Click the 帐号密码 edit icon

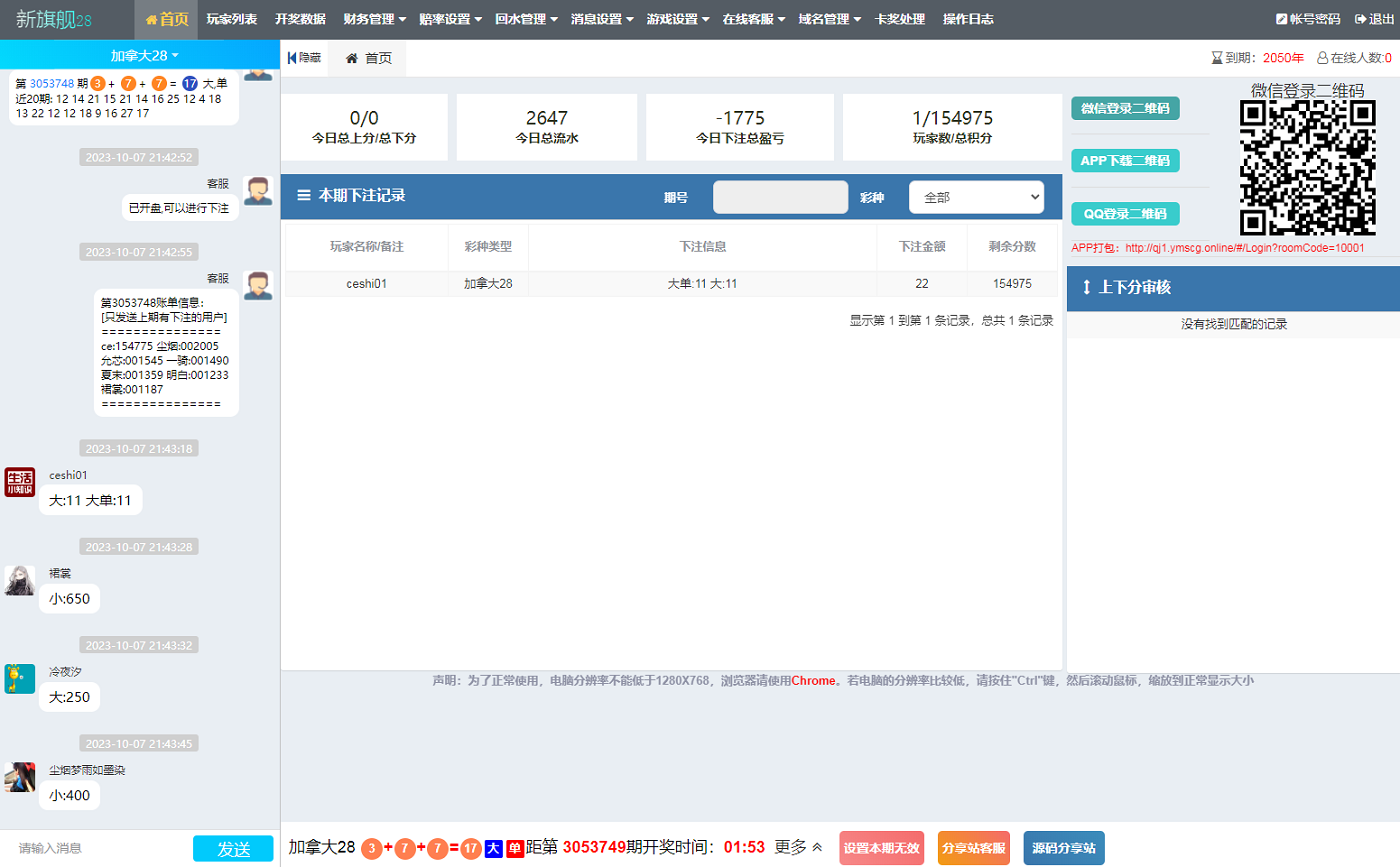(1282, 19)
